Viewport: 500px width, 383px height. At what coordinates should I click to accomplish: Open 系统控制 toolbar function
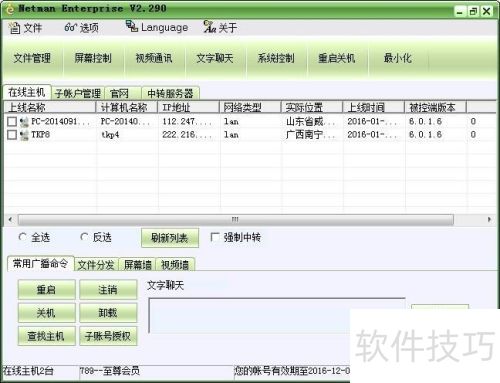276,58
